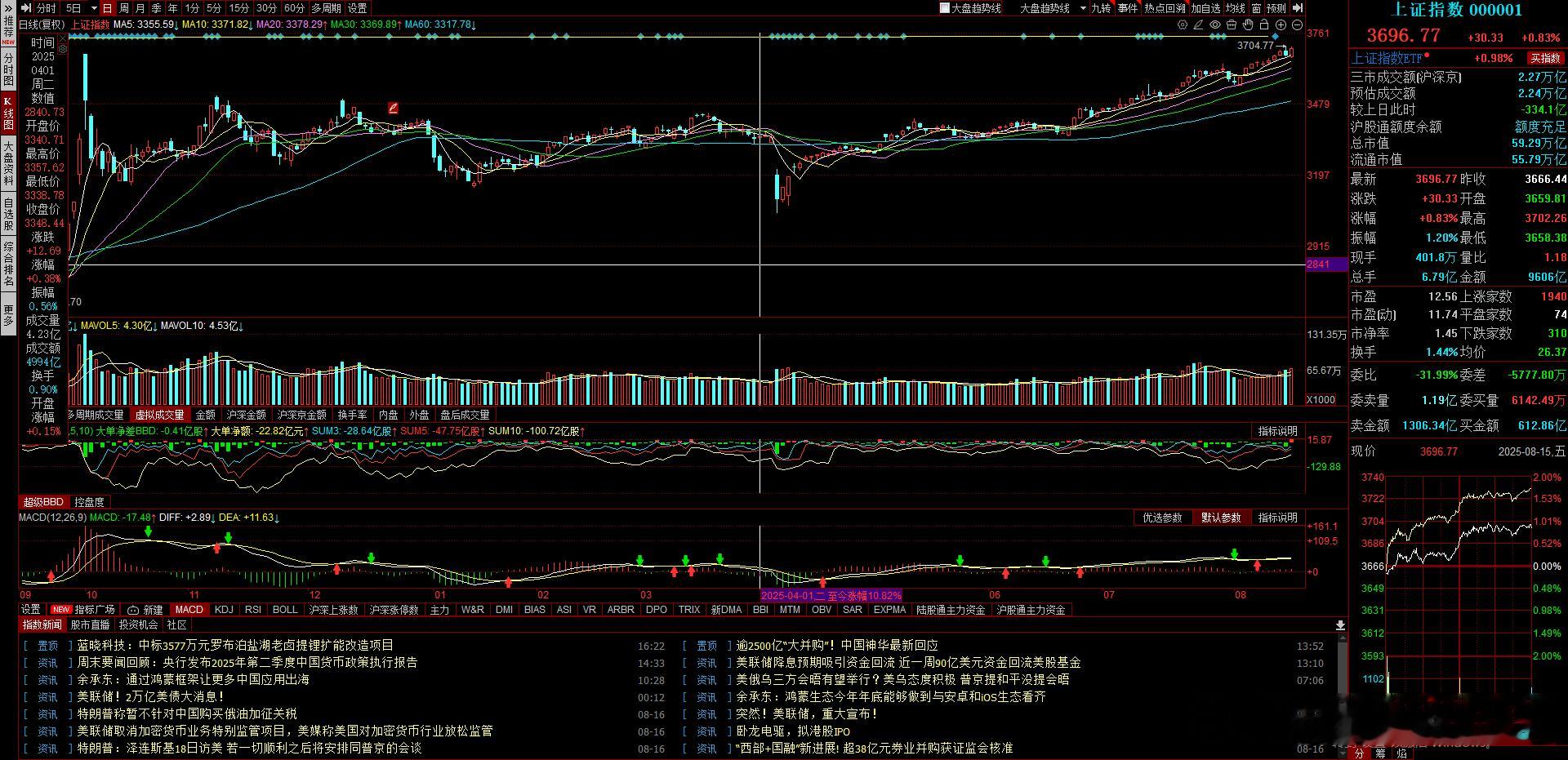Zoom out with the minus circle icon

1298,25
